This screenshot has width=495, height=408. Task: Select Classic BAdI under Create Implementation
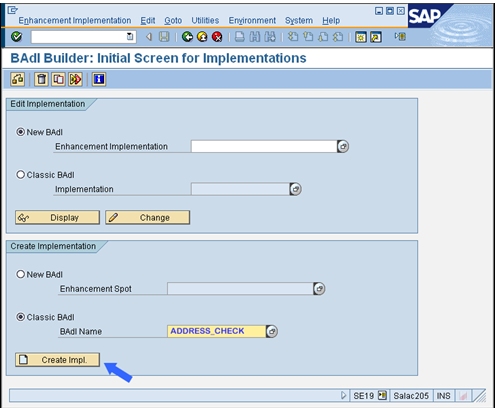(x=20, y=317)
